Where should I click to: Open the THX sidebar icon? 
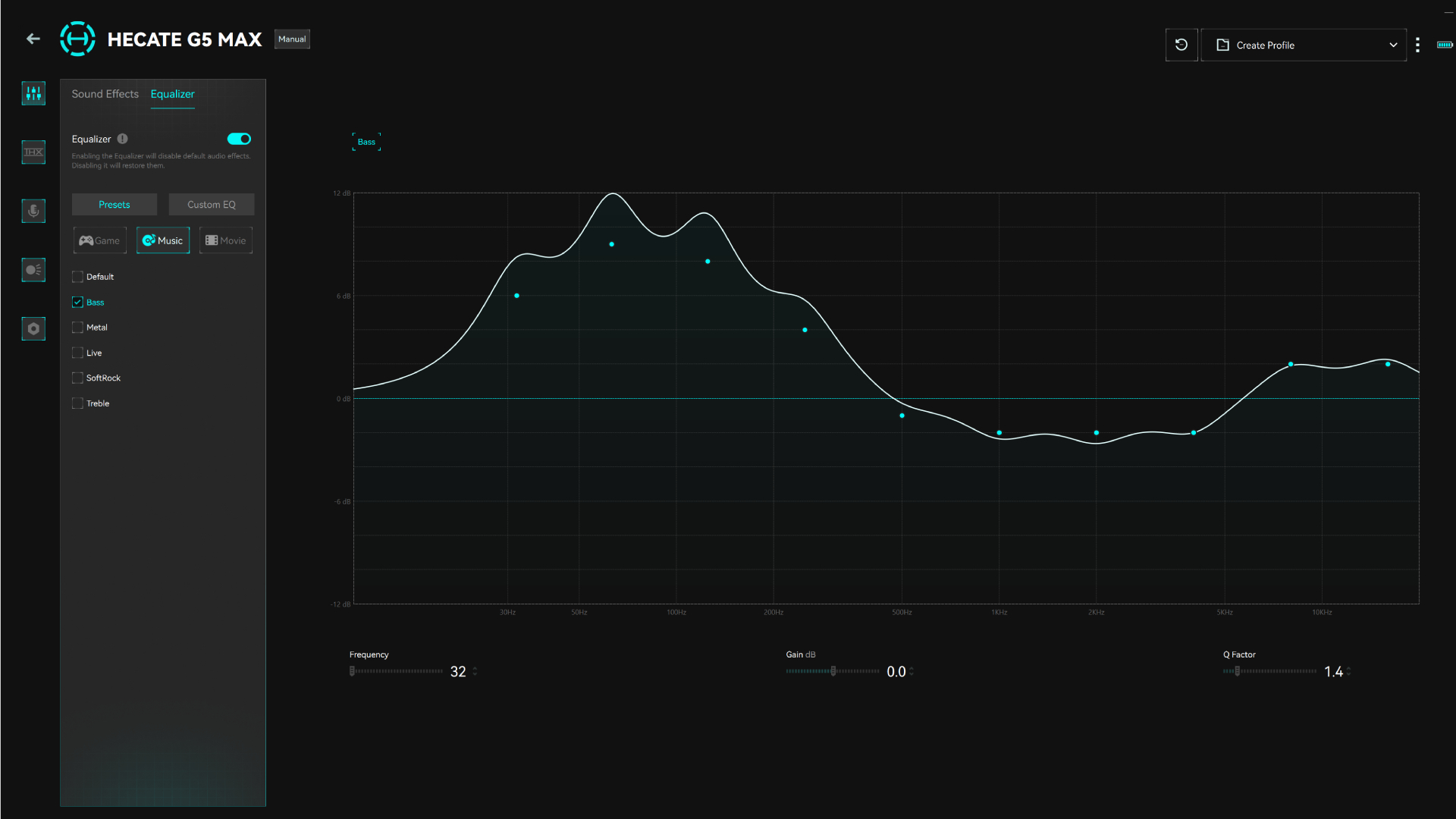coord(33,152)
